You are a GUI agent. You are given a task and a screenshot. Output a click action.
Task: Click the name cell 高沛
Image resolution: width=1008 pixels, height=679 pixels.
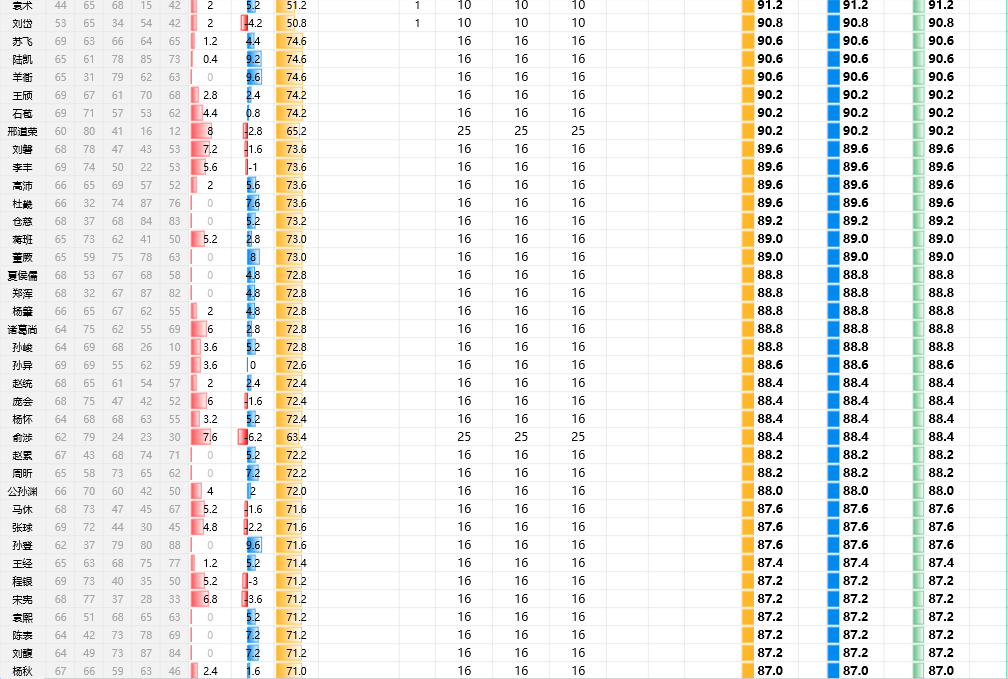pos(22,185)
